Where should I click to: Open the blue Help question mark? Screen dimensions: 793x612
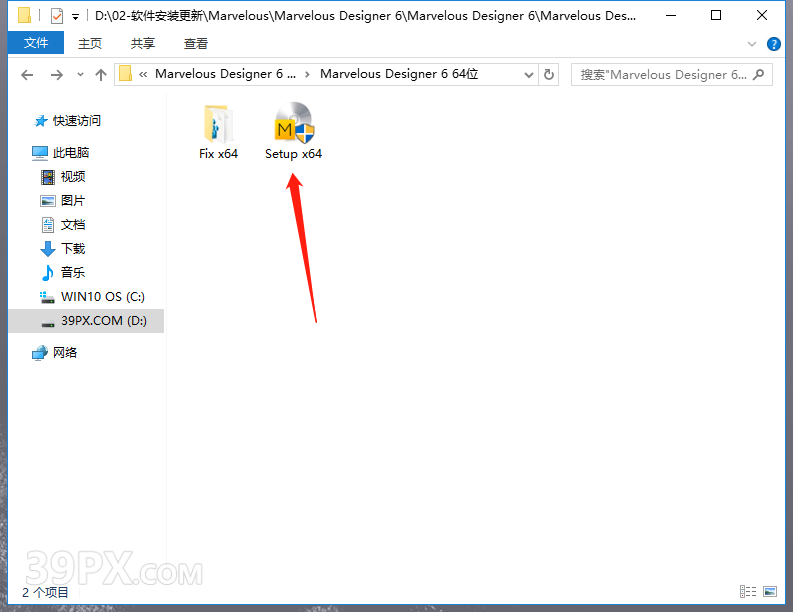774,44
